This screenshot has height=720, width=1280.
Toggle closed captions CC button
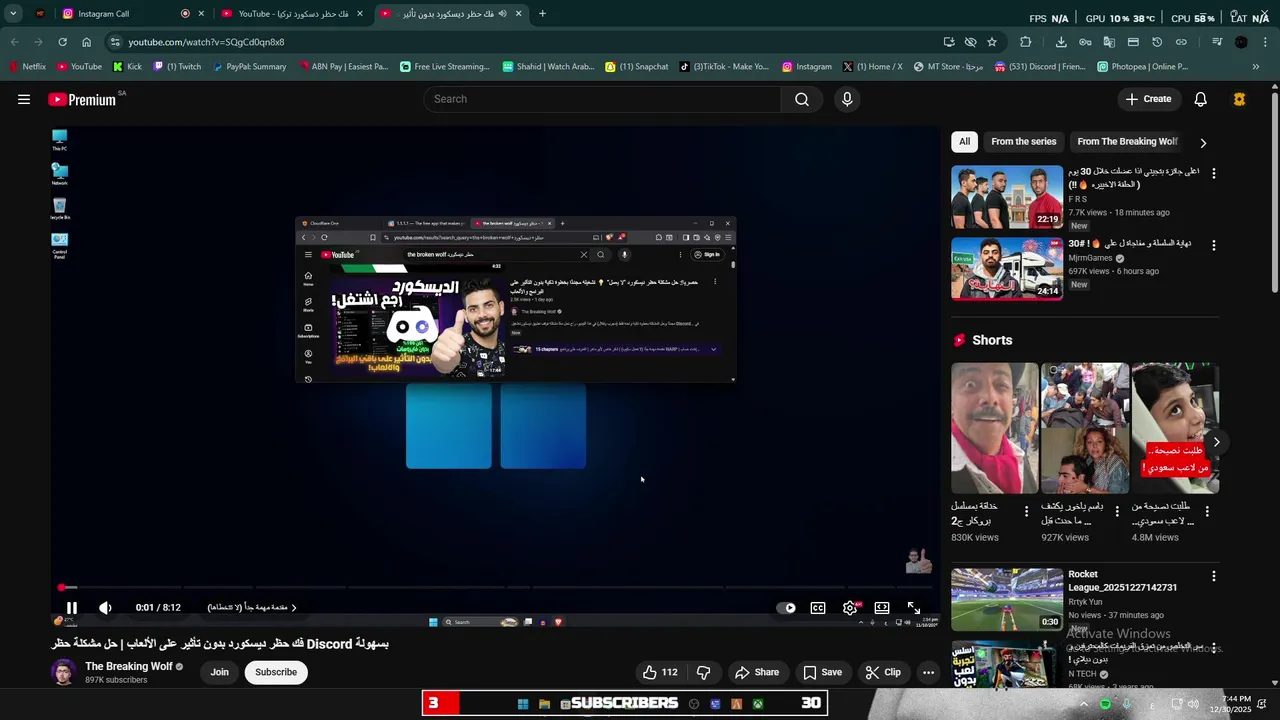(818, 607)
